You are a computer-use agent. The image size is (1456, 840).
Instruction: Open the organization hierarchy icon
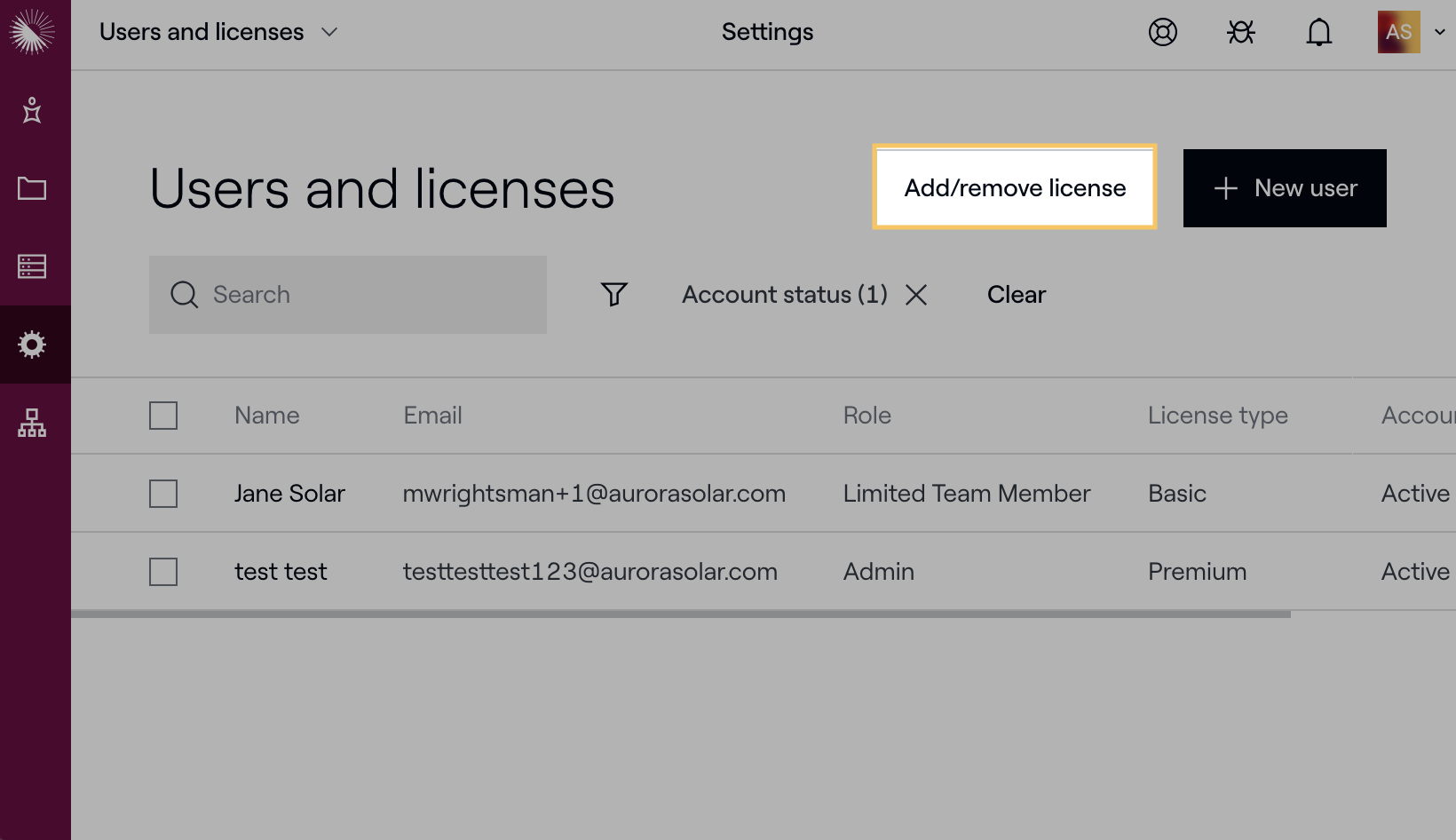point(32,423)
